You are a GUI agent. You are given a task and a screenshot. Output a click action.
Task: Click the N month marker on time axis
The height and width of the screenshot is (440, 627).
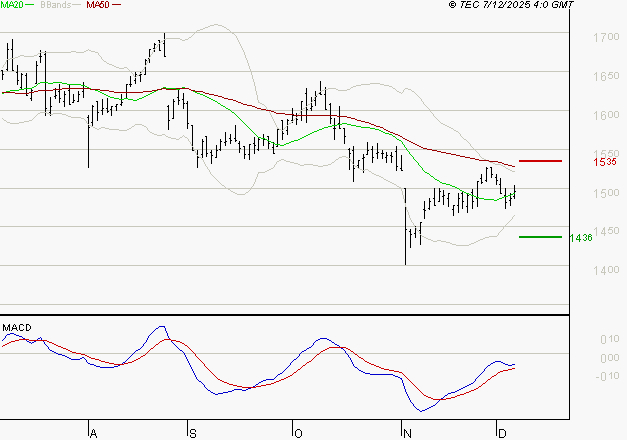tap(407, 434)
